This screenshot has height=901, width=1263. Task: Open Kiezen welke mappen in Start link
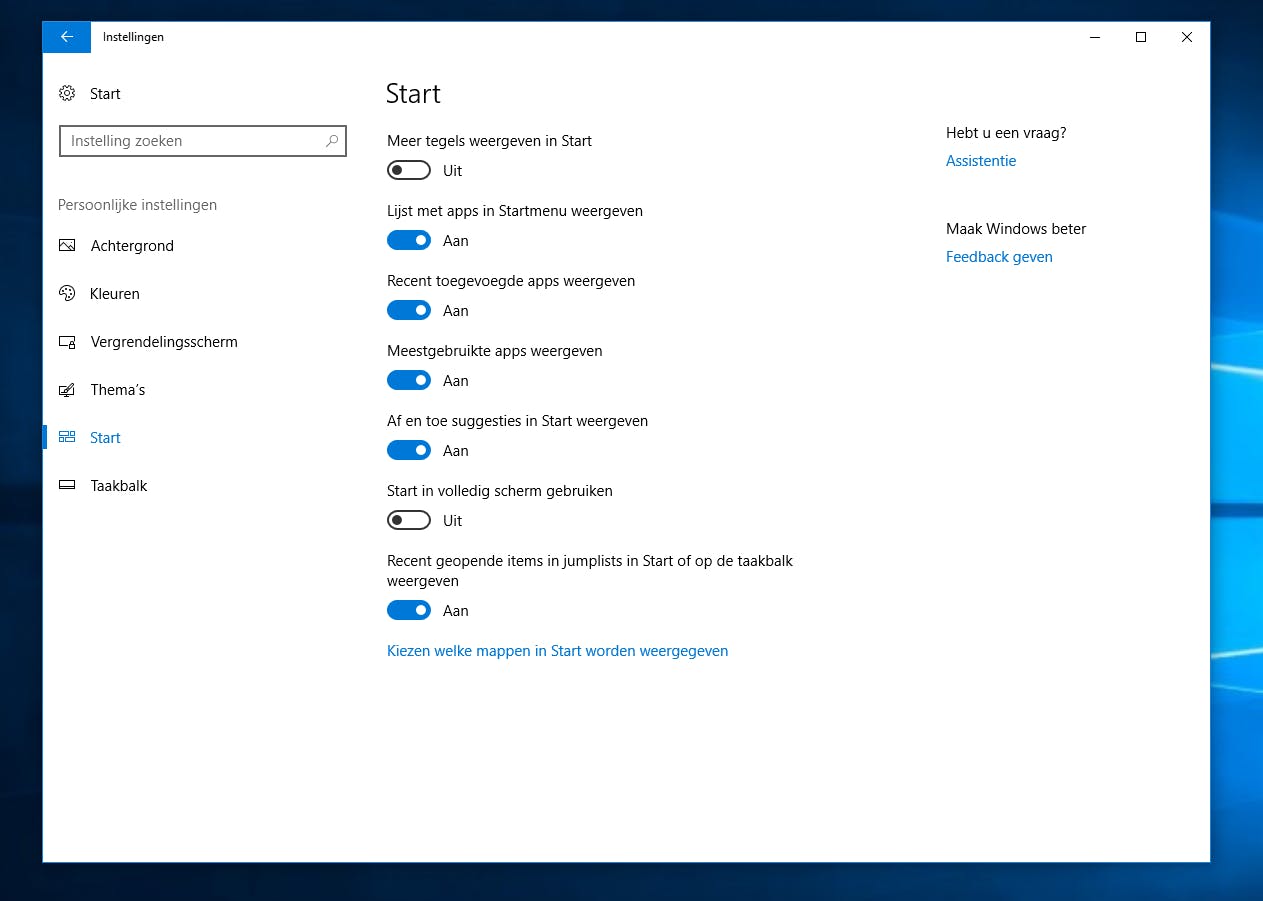[557, 651]
